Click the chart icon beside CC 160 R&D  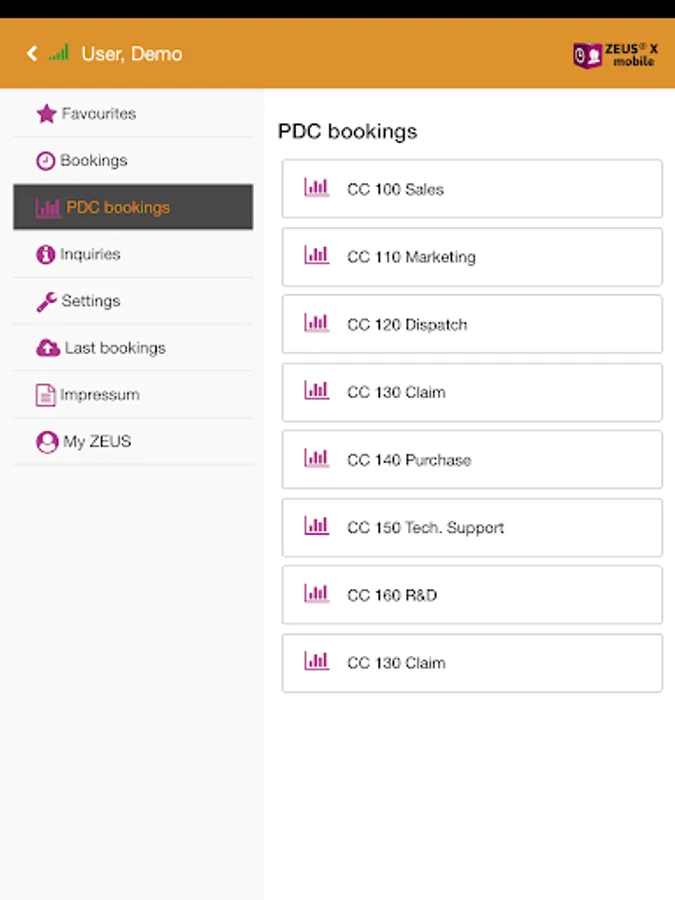[317, 594]
